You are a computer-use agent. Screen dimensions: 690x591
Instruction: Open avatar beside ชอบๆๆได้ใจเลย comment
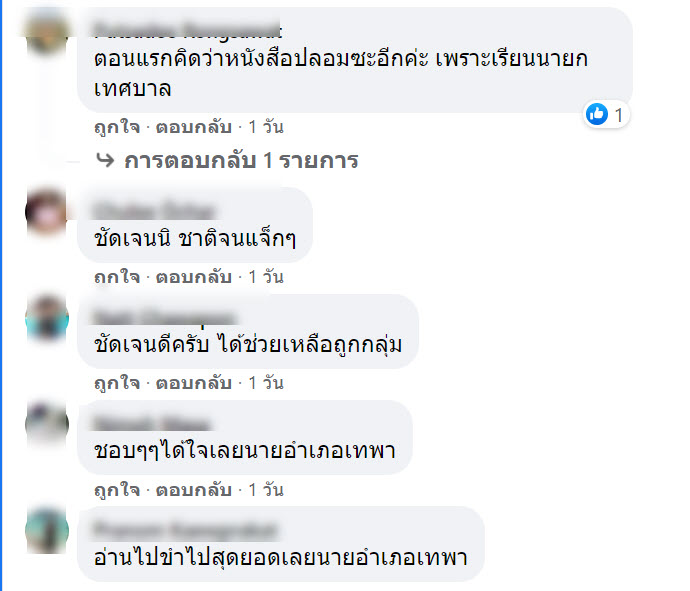pos(47,424)
